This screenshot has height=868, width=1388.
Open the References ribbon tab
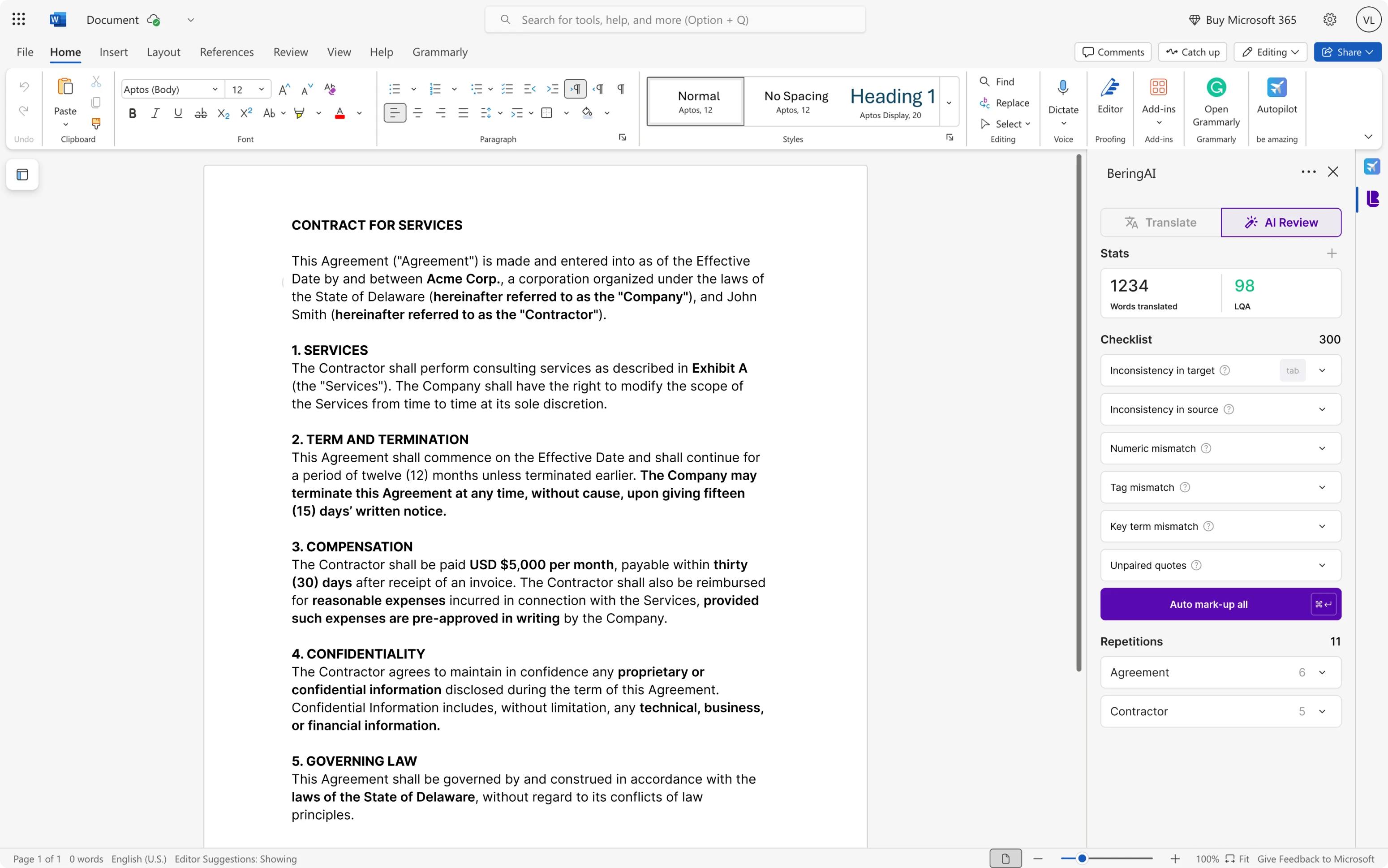tap(226, 52)
